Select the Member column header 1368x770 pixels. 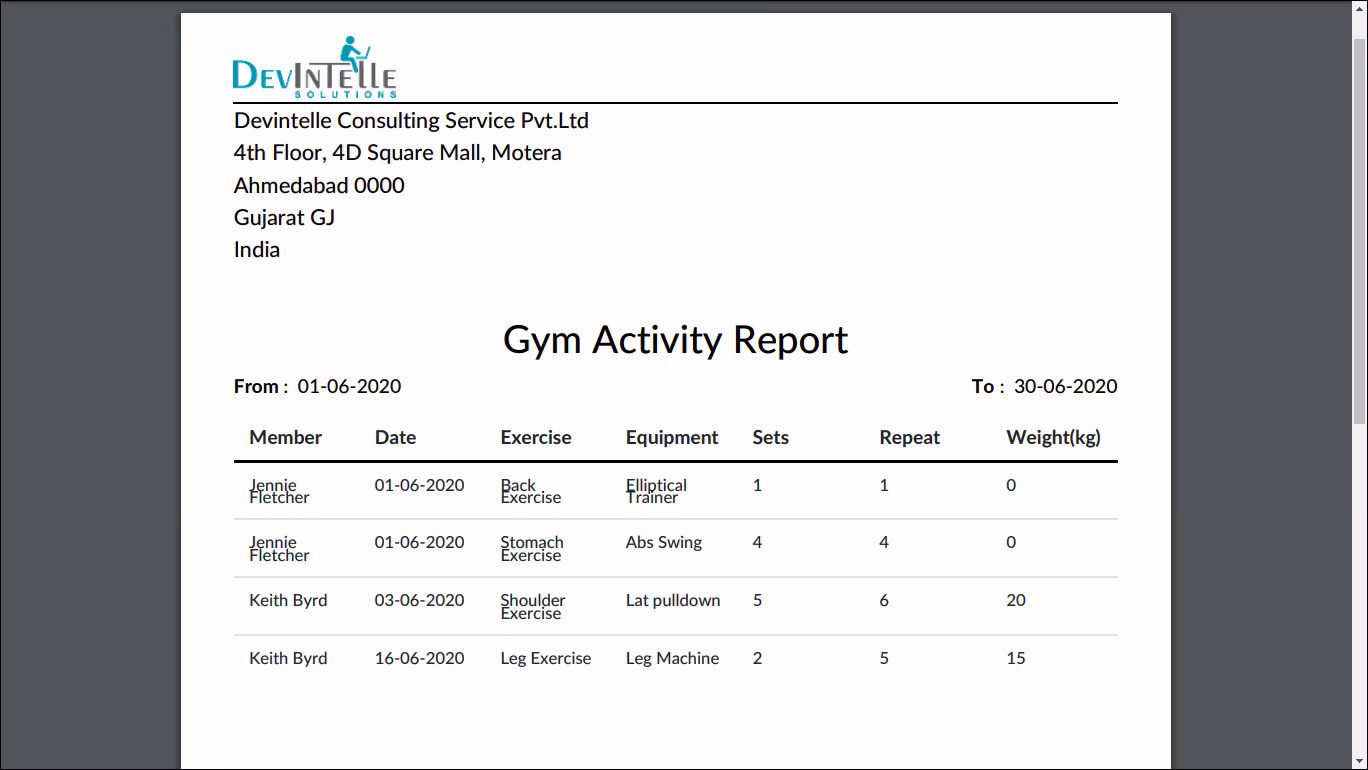pos(286,437)
